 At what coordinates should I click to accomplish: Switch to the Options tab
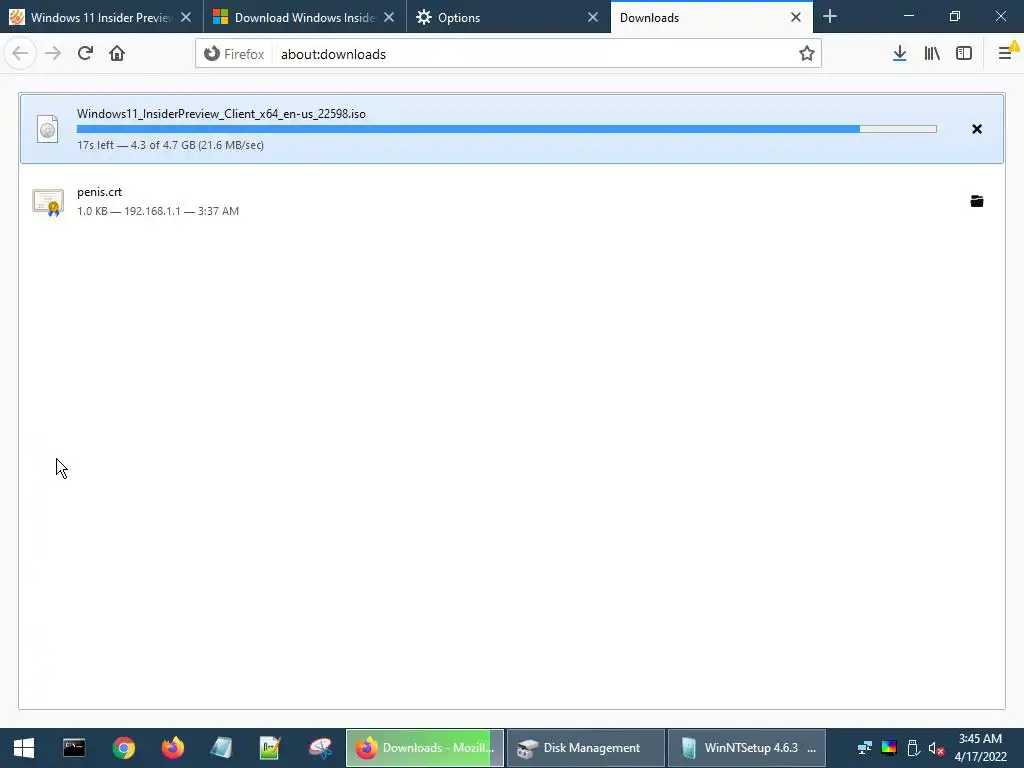508,17
